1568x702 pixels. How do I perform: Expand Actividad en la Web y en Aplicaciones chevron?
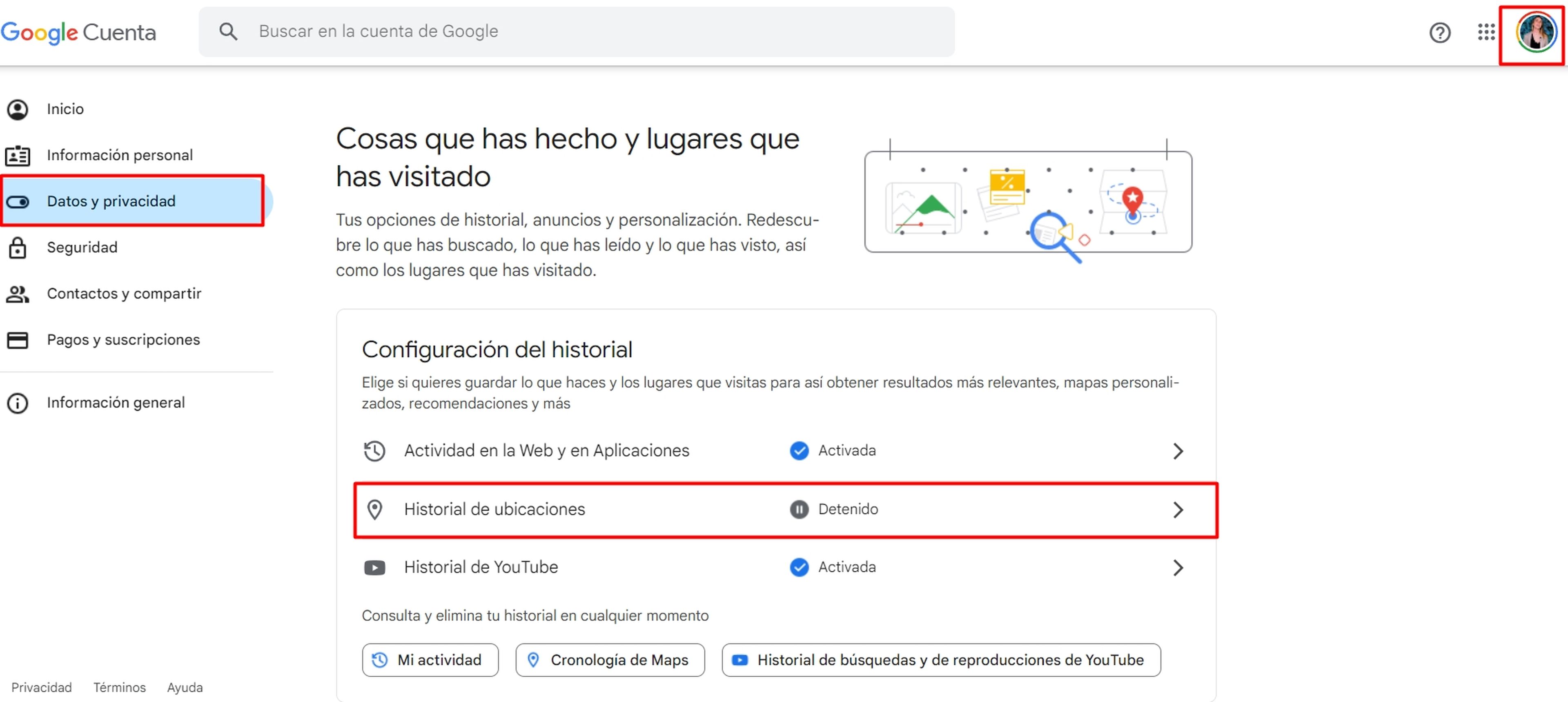coord(1178,451)
